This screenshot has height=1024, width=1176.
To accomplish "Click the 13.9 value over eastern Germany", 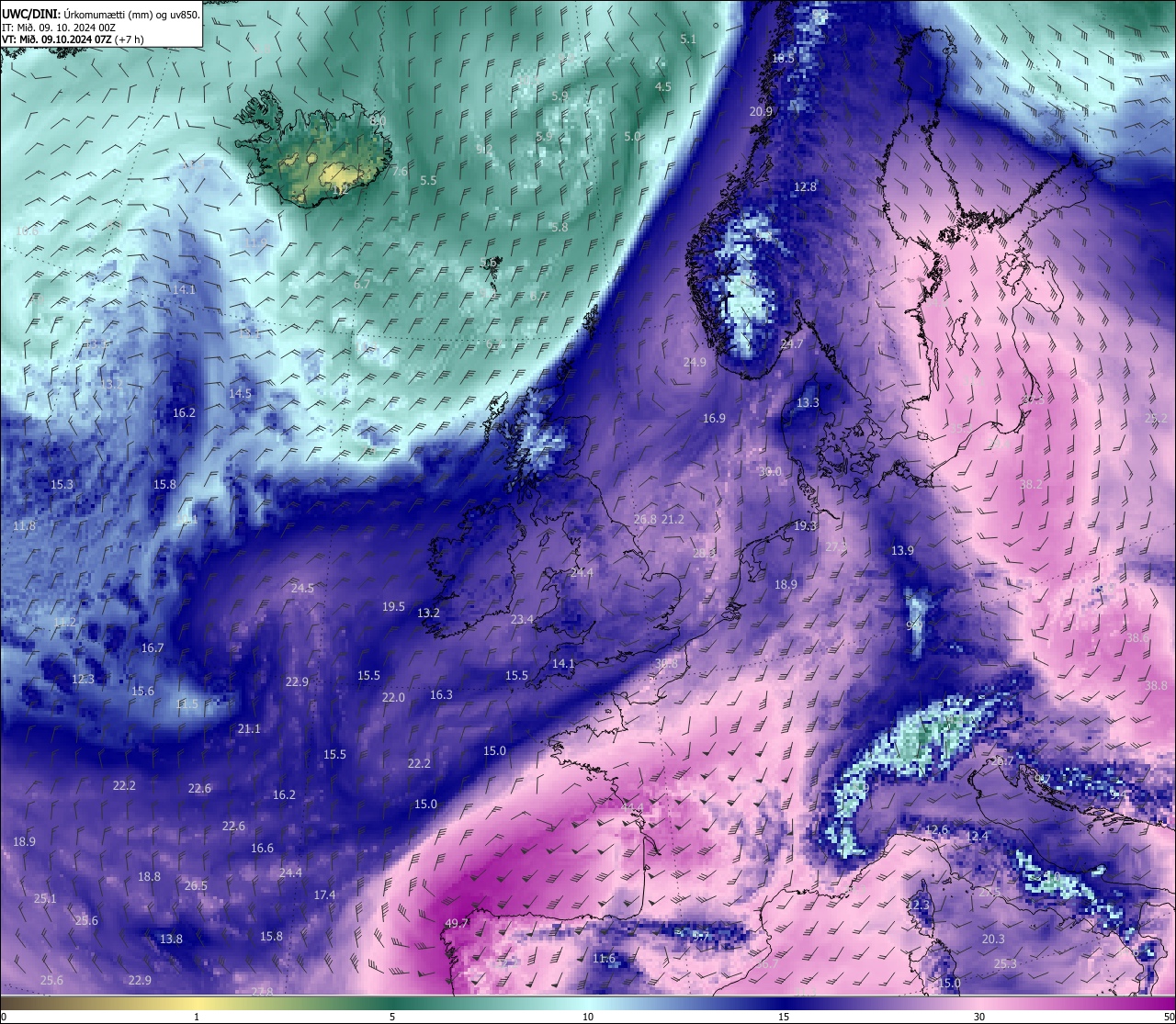I will click(x=902, y=550).
